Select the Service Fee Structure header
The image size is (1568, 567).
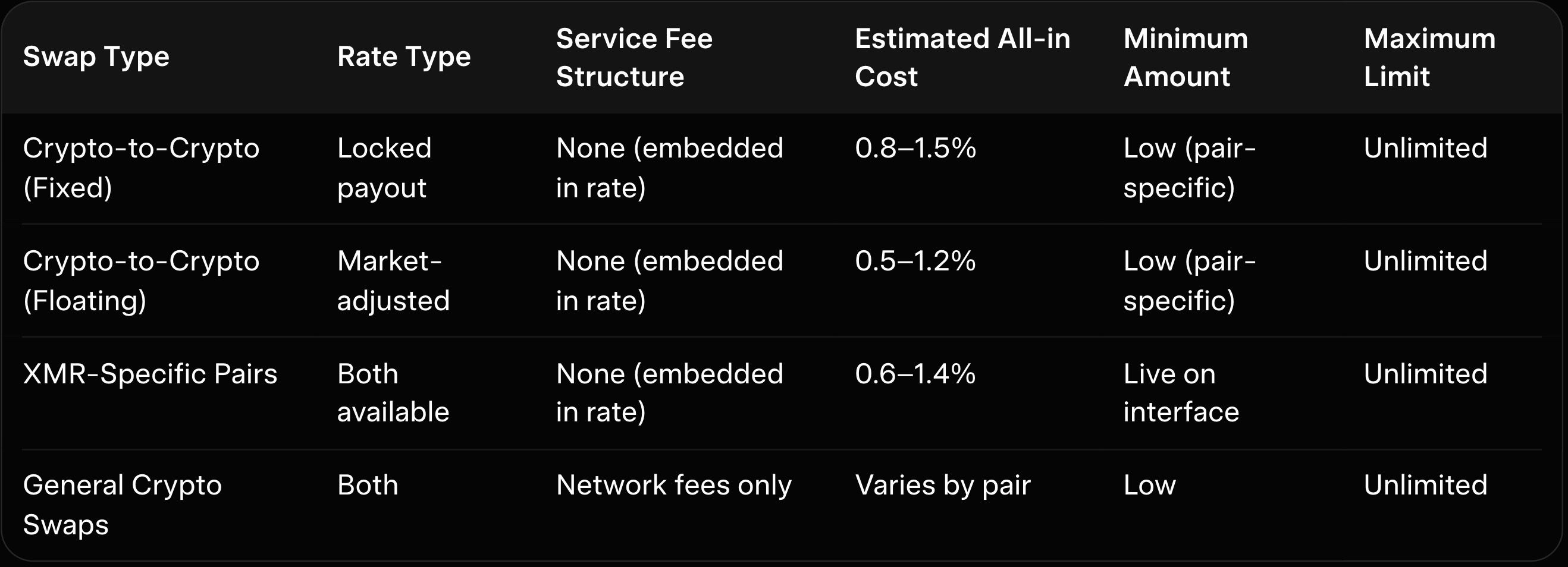point(634,57)
